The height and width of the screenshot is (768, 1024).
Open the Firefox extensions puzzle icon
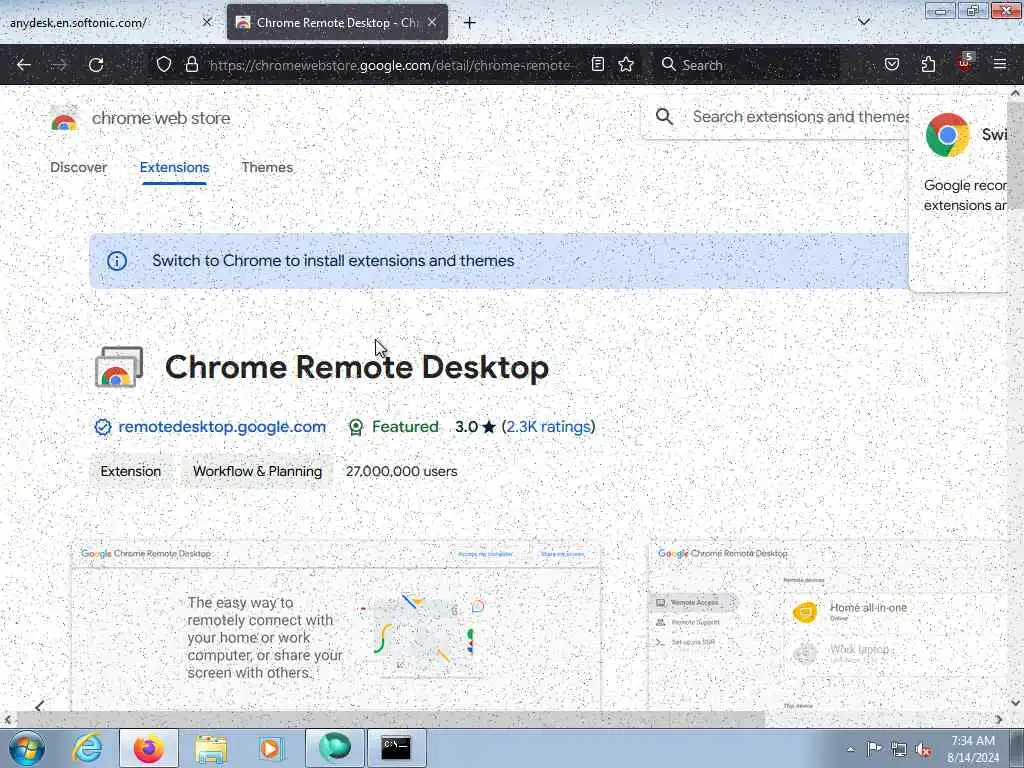pos(928,64)
